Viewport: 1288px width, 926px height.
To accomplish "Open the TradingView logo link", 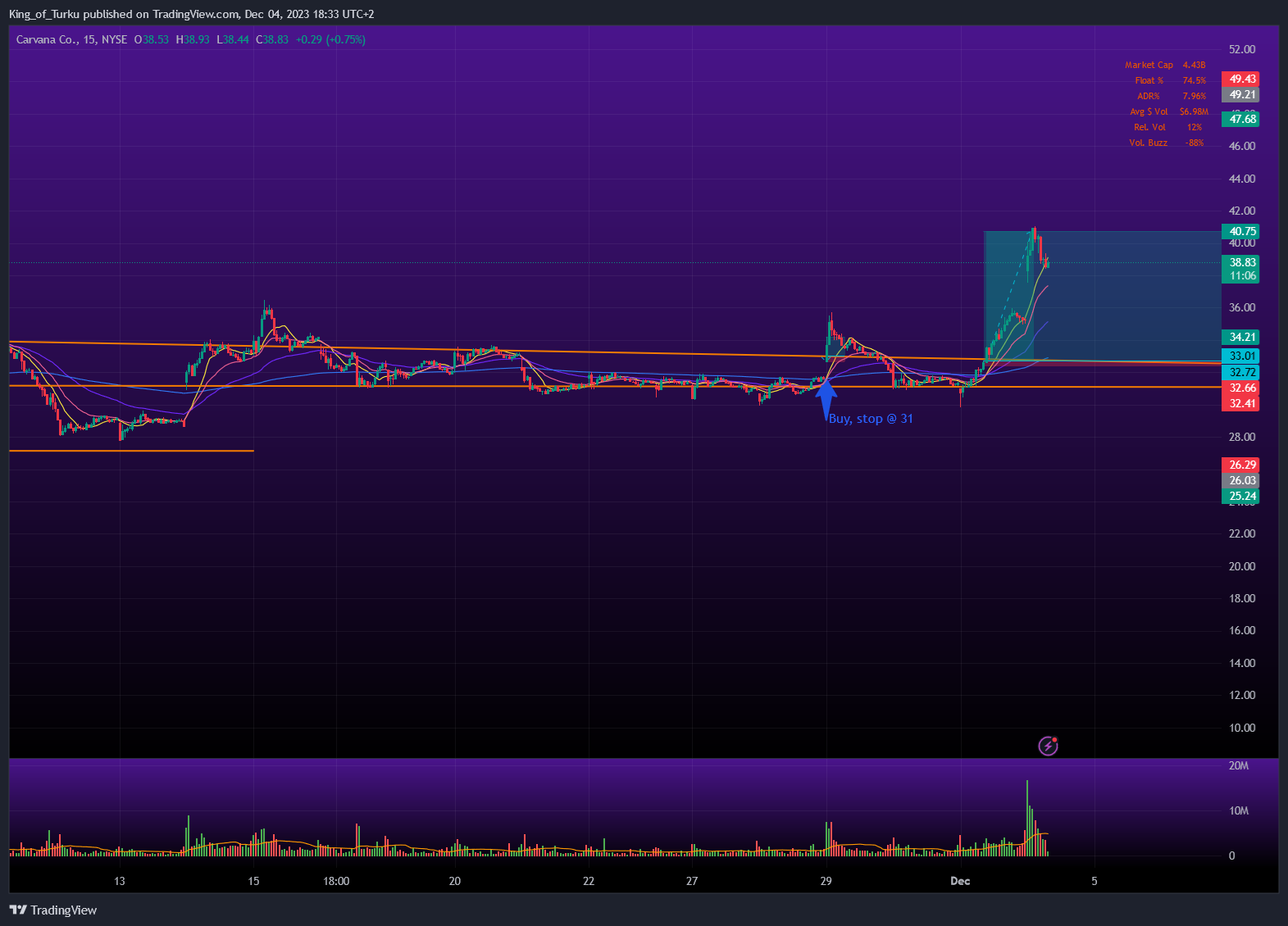I will 53,910.
